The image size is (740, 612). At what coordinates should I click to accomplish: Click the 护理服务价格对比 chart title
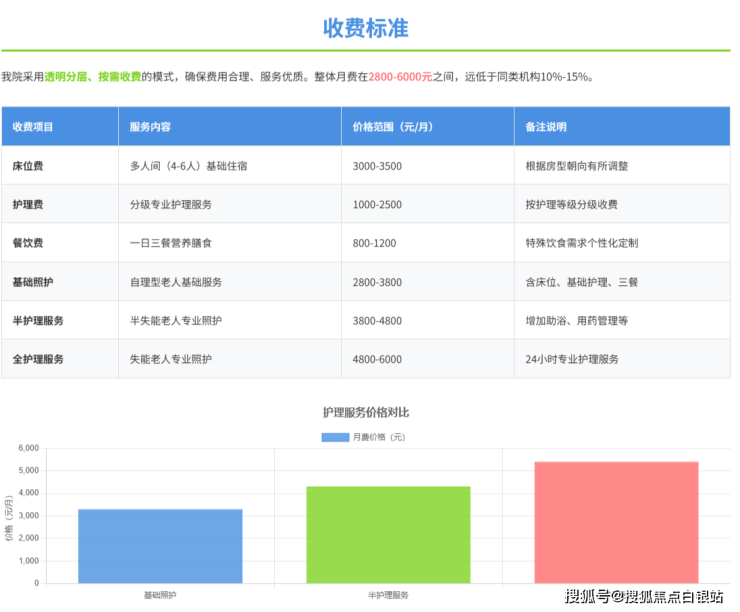tap(365, 412)
